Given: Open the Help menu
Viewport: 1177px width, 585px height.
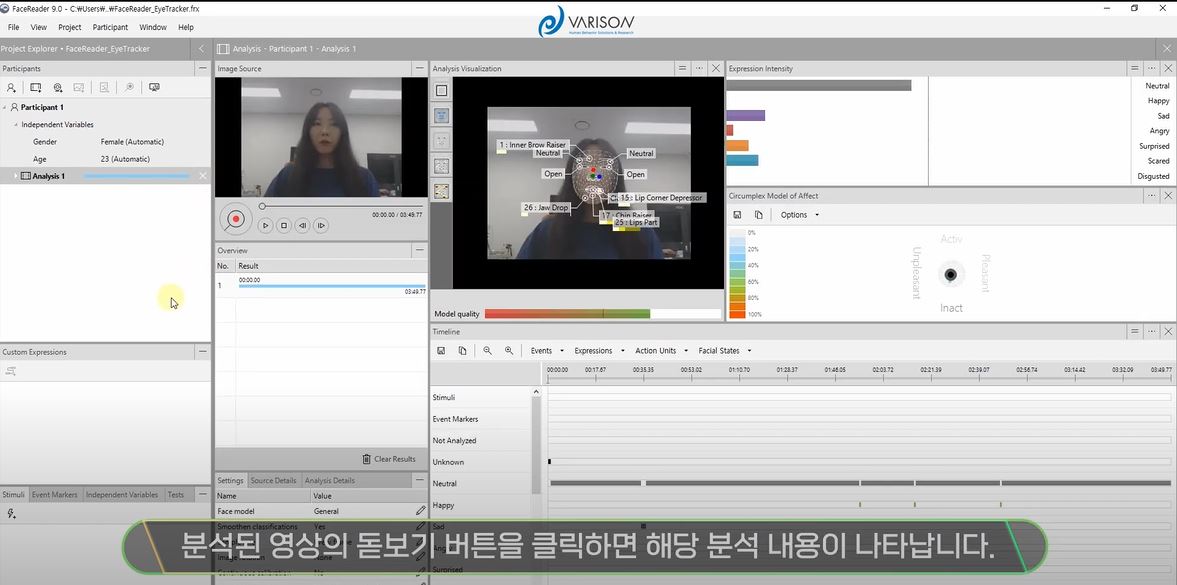Looking at the screenshot, I should (186, 27).
